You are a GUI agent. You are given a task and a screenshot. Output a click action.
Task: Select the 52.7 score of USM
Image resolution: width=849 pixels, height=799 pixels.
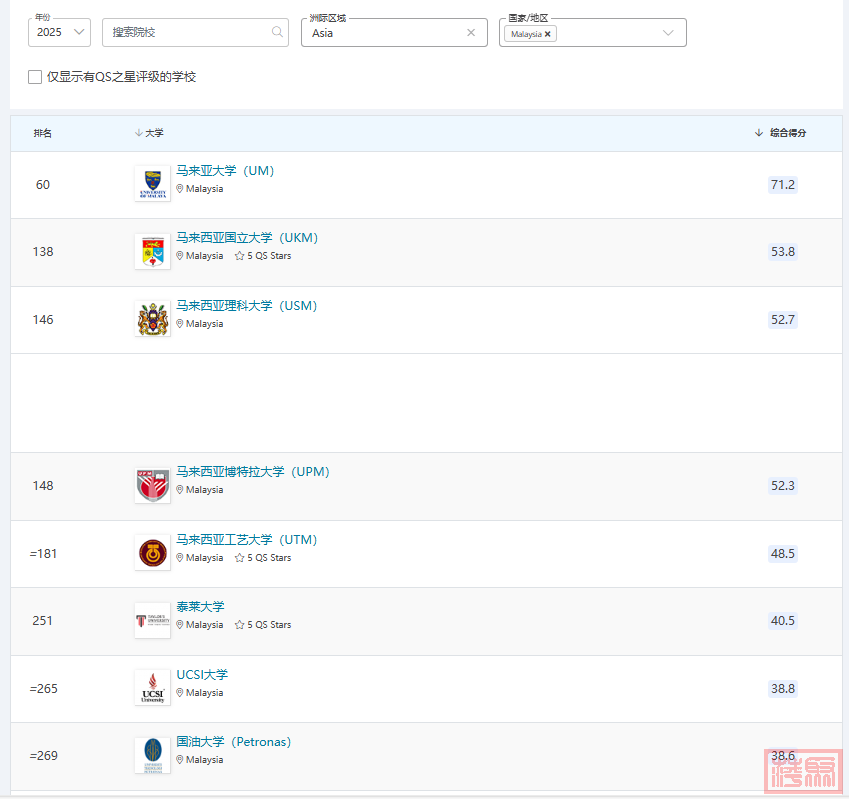[x=783, y=320]
